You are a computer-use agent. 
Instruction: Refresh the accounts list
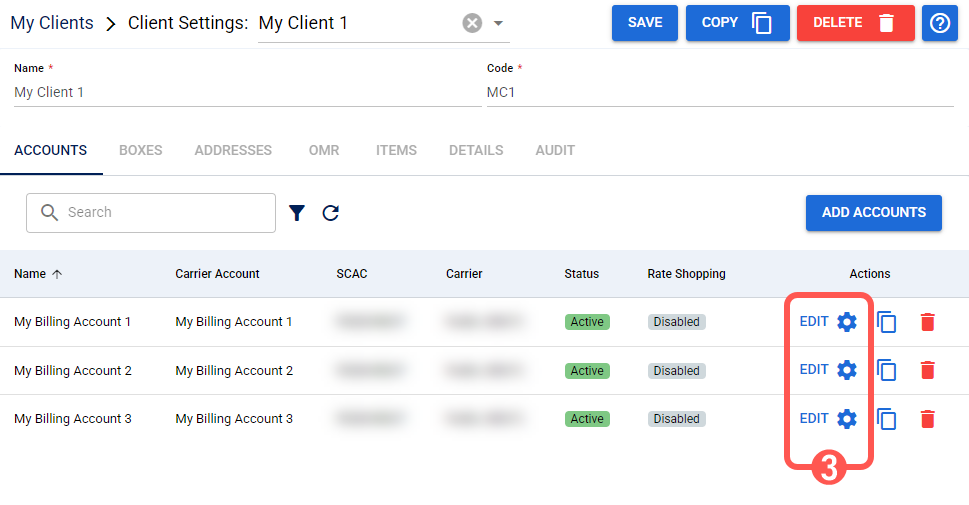coord(331,213)
